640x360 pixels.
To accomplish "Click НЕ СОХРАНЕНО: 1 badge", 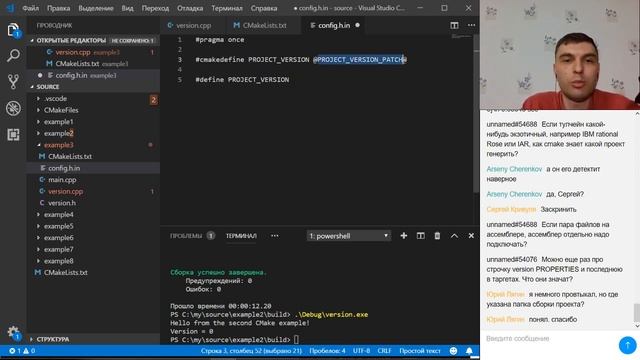I will click(133, 41).
